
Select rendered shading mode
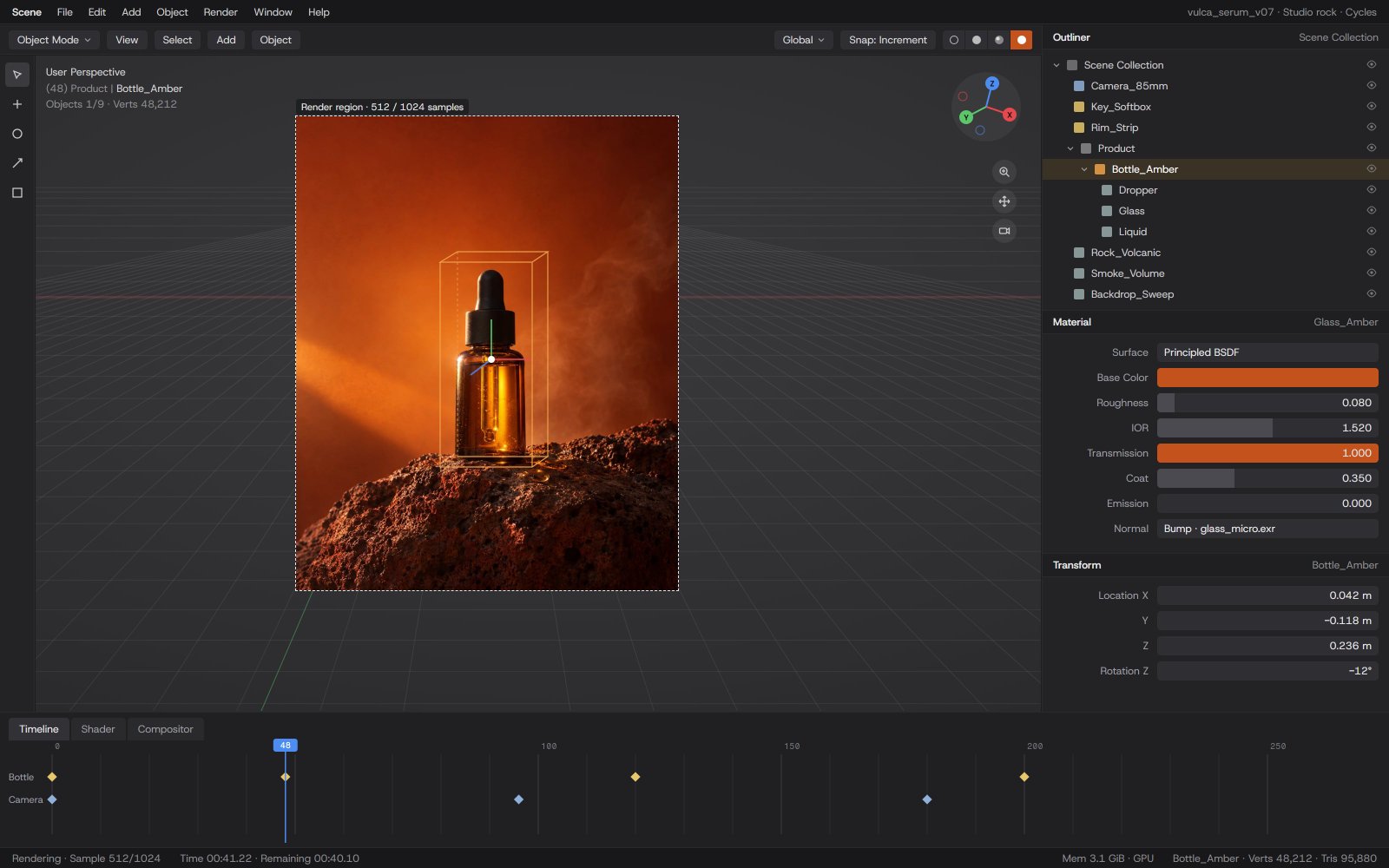[x=1022, y=40]
